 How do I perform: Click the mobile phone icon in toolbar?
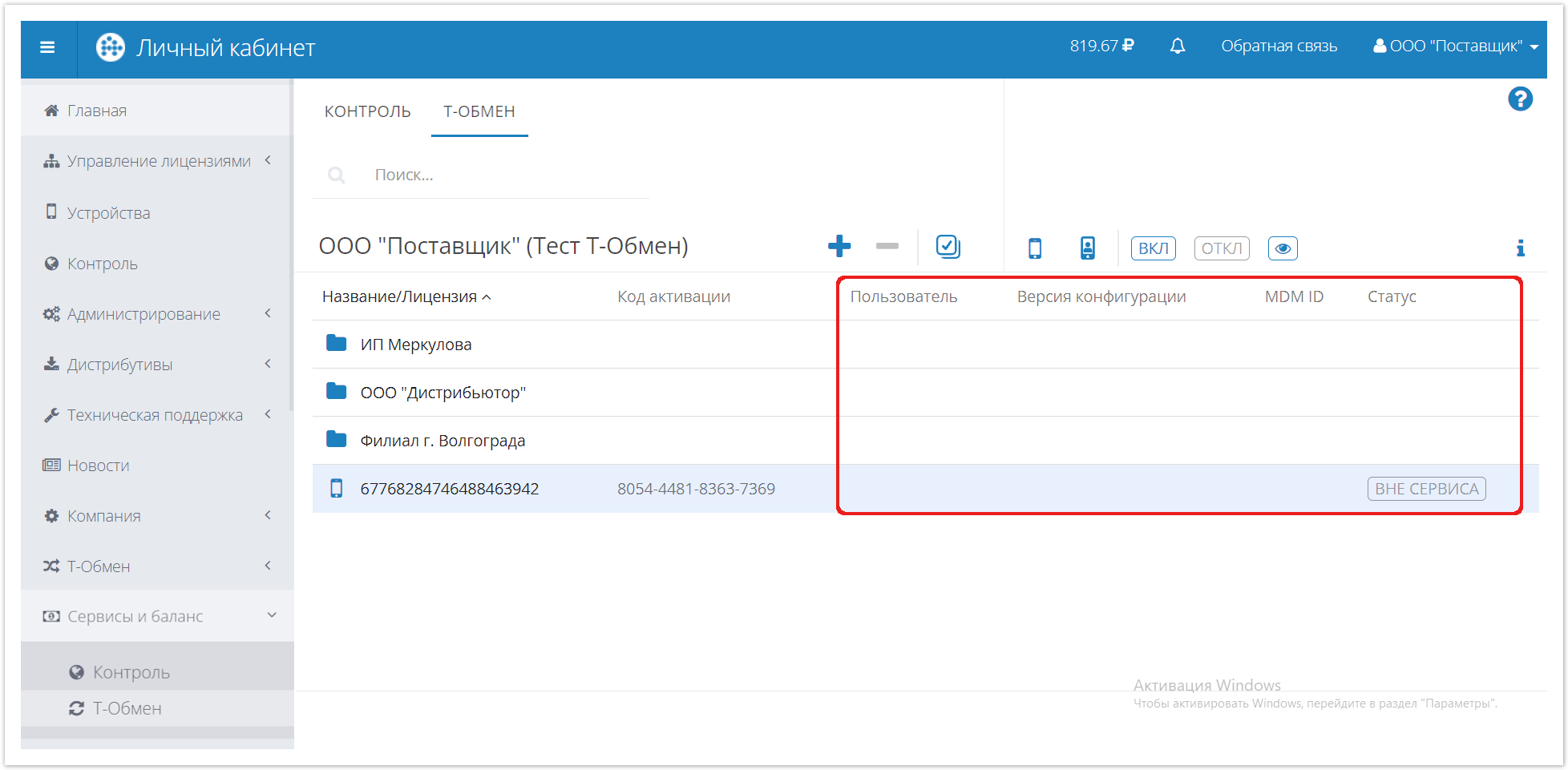[x=1035, y=248]
